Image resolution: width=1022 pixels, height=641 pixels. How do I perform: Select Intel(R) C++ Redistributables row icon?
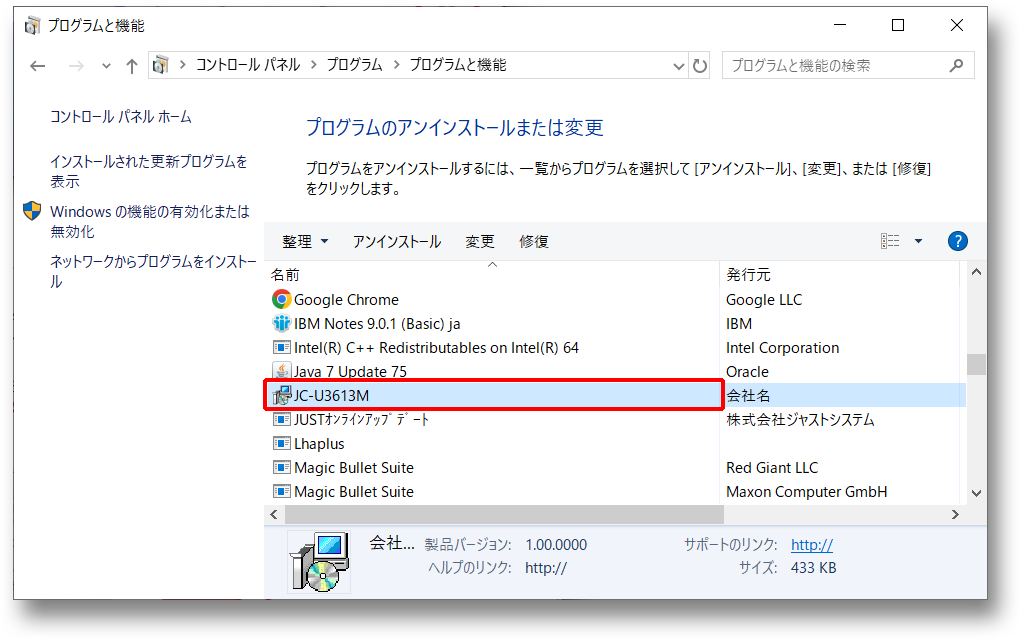tap(282, 348)
